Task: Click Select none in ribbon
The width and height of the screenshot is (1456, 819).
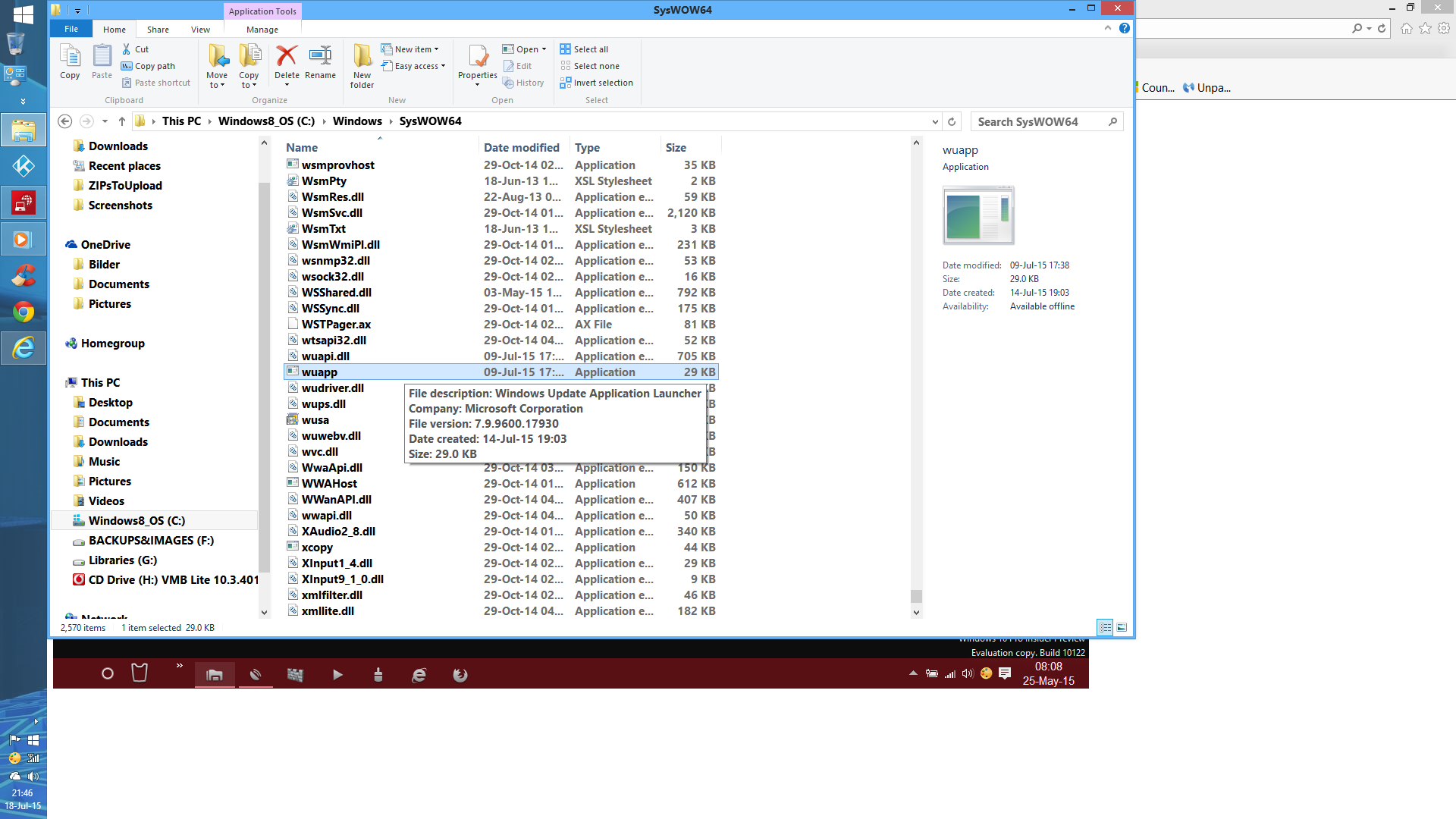Action: [x=589, y=66]
